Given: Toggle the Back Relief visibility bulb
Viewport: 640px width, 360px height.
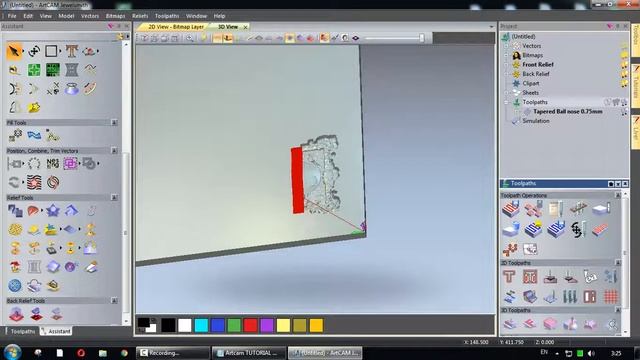Looking at the screenshot, I should tap(624, 74).
